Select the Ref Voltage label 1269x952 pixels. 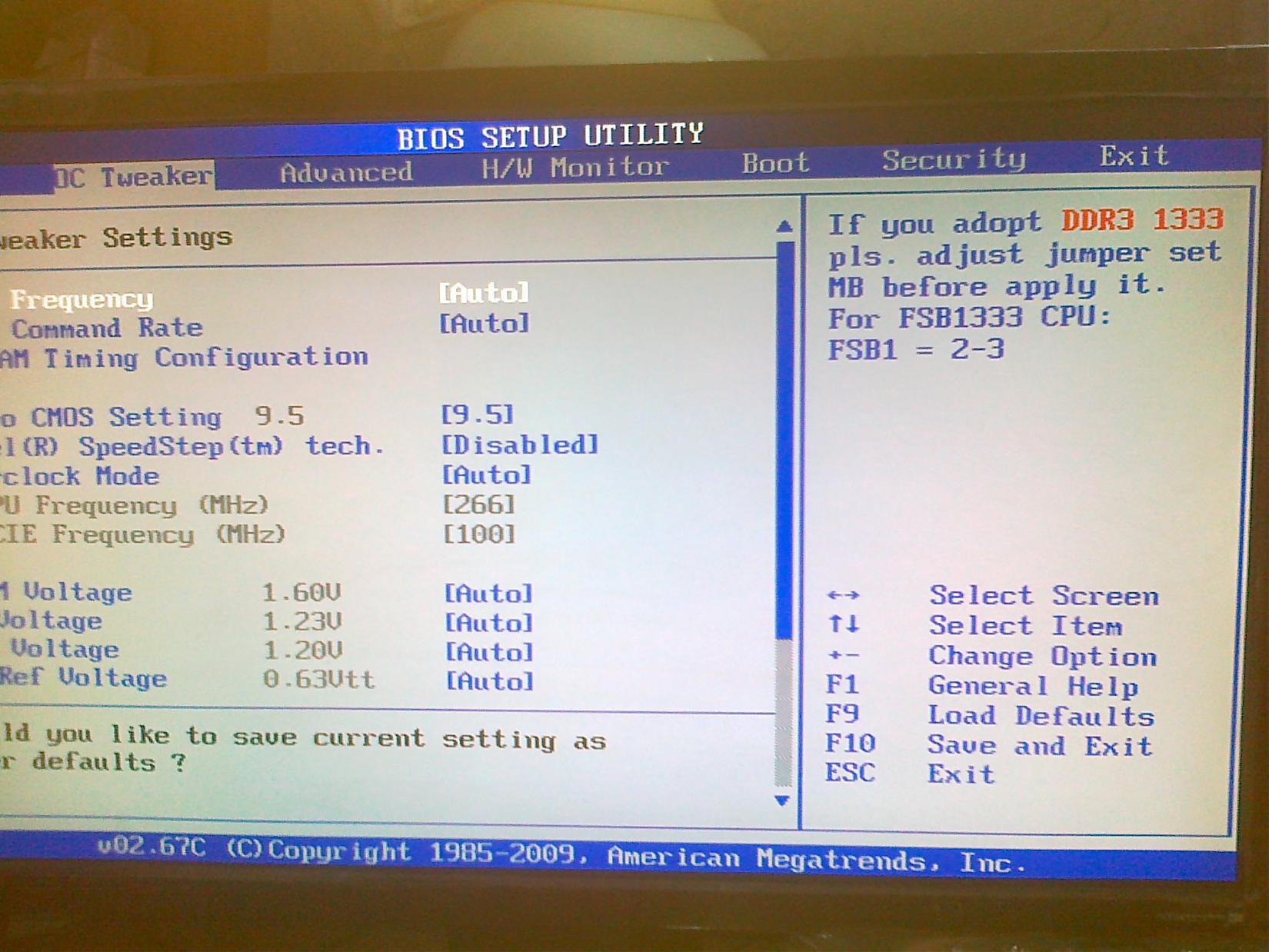(x=83, y=677)
